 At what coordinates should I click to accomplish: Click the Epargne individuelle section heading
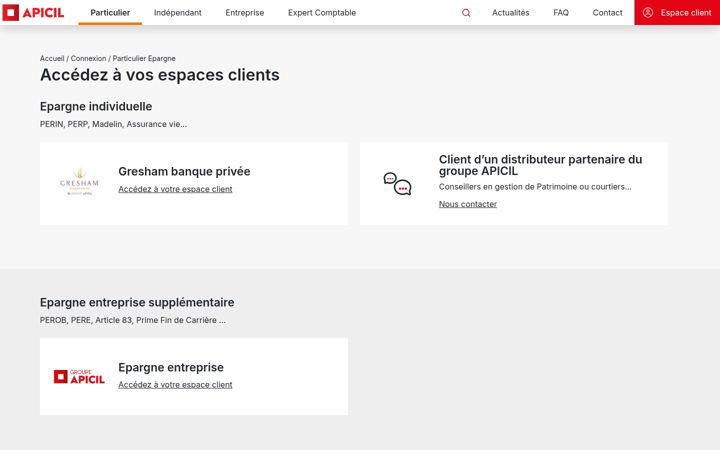(x=96, y=107)
